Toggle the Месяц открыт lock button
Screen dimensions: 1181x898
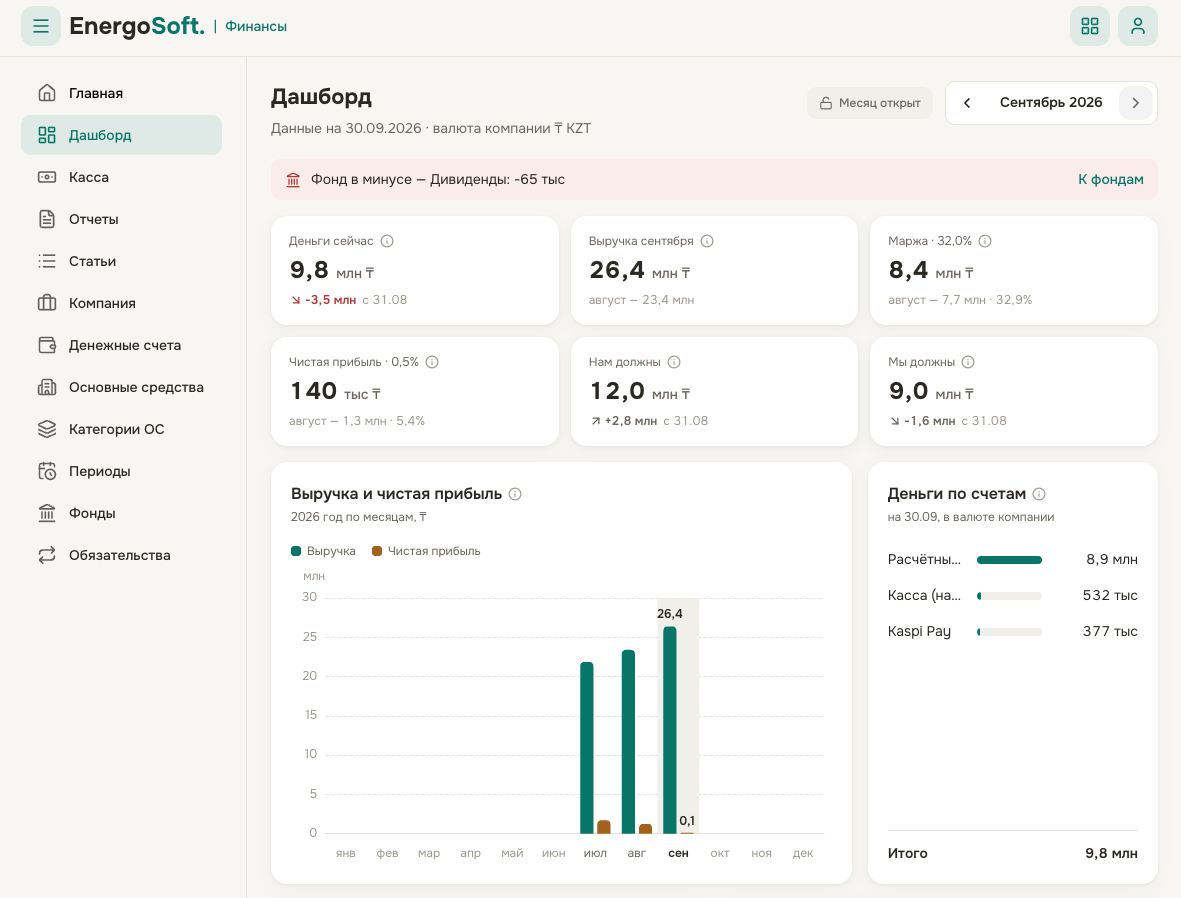(870, 103)
